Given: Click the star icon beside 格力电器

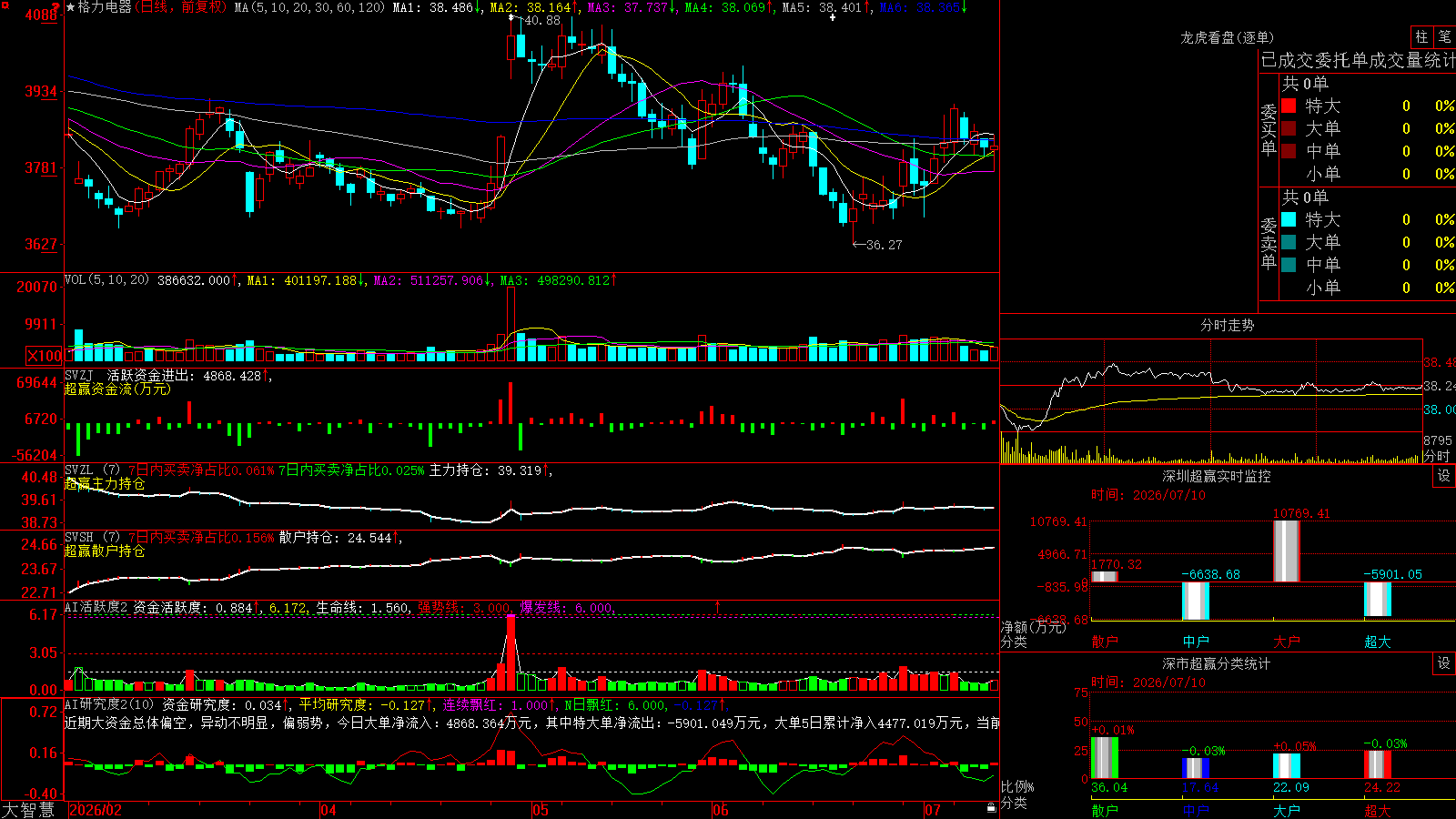Looking at the screenshot, I should [71, 7].
